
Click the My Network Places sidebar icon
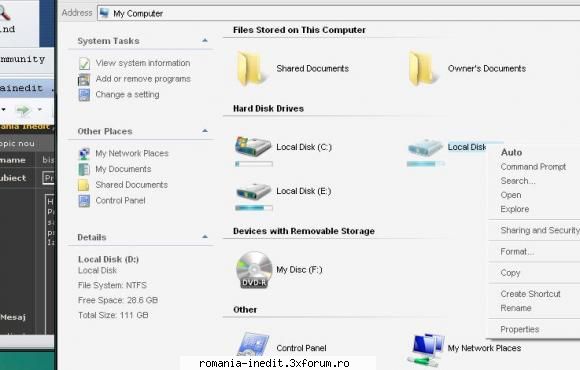[x=84, y=153]
